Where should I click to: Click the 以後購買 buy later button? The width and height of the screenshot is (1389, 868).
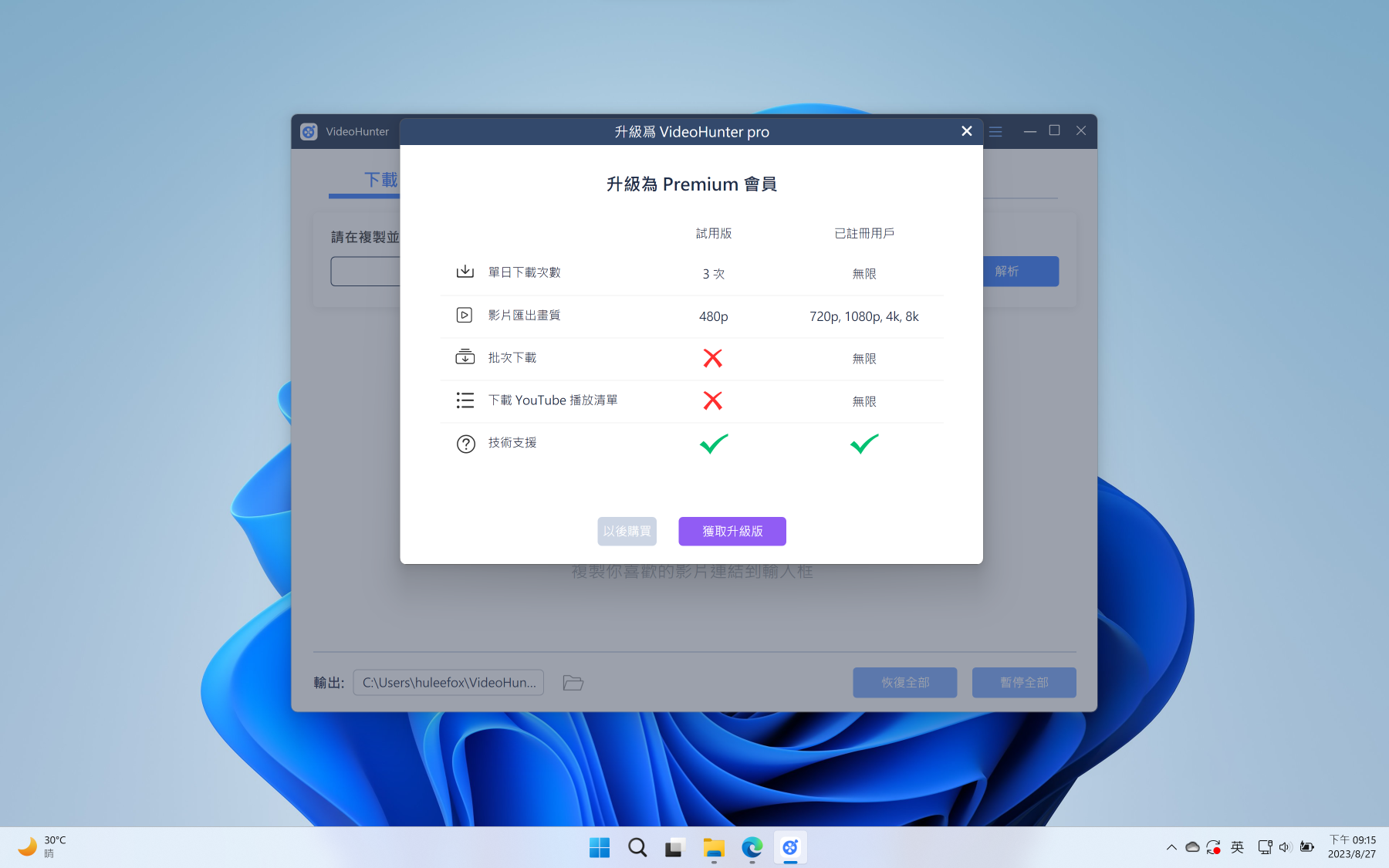[627, 531]
